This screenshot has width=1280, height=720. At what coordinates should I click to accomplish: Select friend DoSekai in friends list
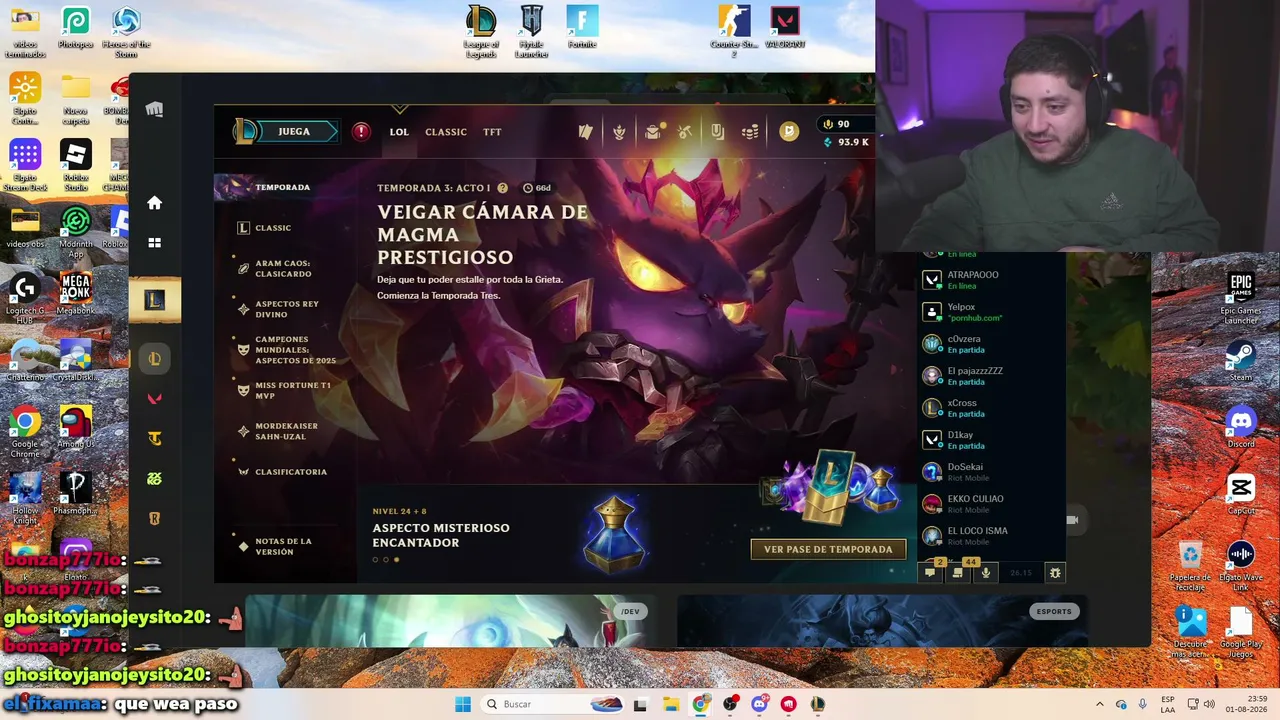pyautogui.click(x=991, y=472)
